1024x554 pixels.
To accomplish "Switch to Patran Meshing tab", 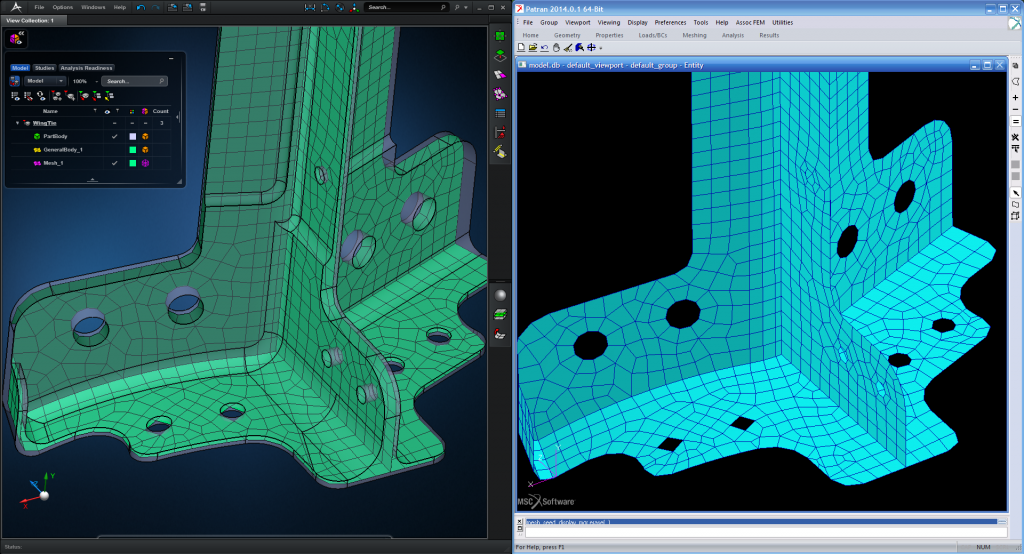I will click(x=694, y=35).
